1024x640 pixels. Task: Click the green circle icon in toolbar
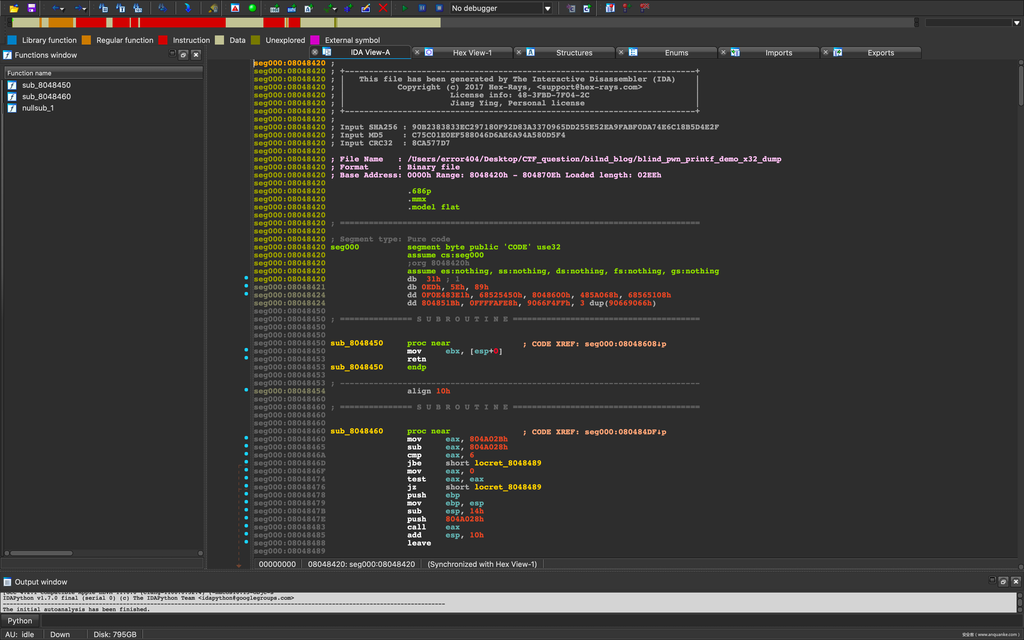252,8
